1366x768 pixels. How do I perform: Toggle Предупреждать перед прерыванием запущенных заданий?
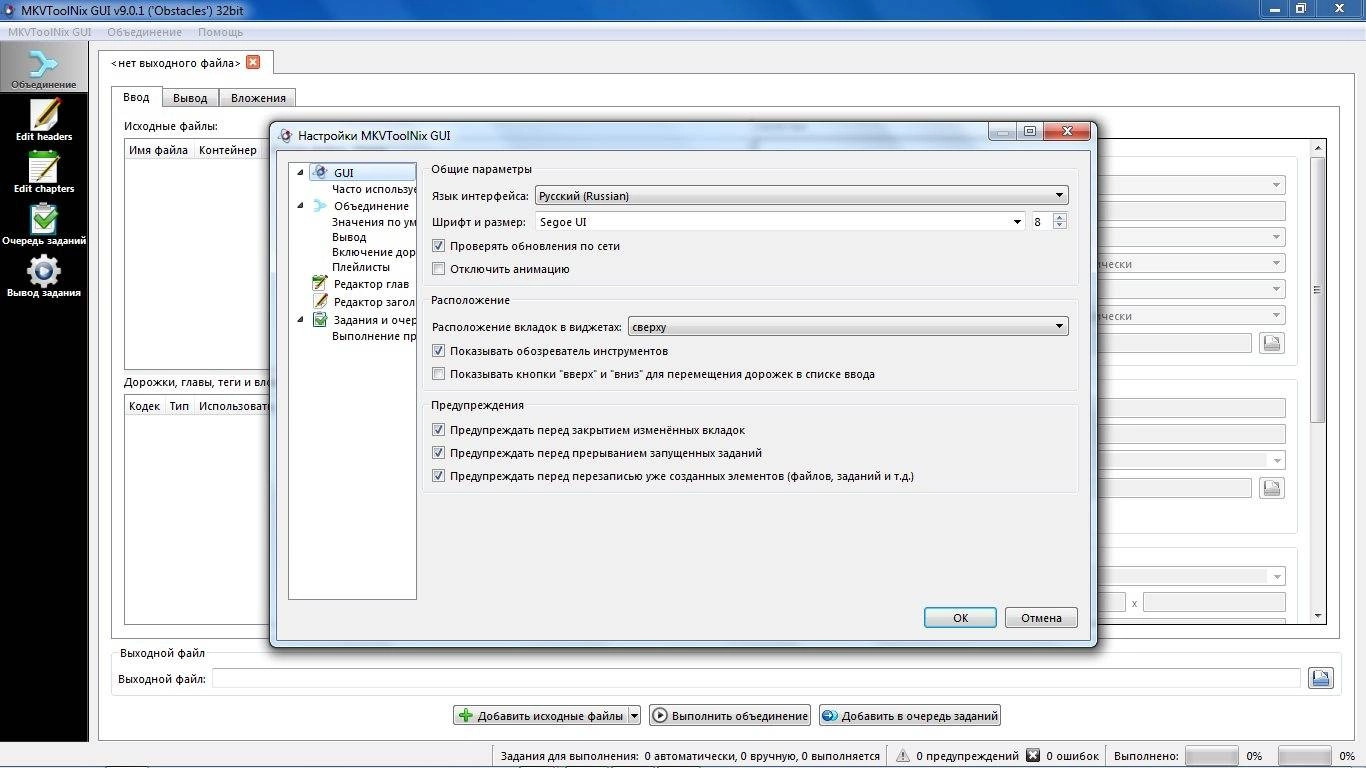(438, 453)
